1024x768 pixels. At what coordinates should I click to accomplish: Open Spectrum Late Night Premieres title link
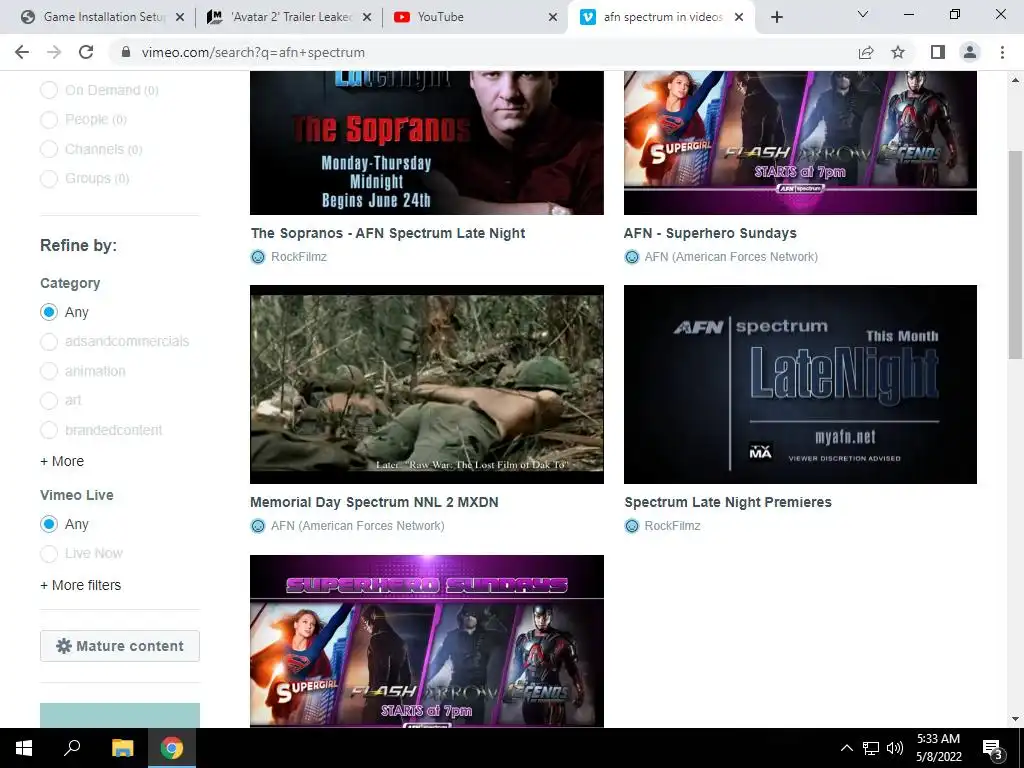728,502
